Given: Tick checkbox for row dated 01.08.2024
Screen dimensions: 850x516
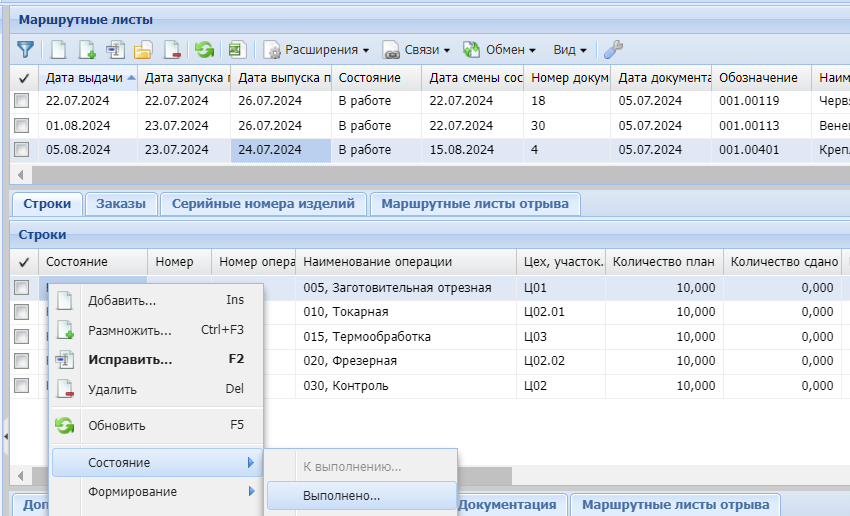Looking at the screenshot, I should tap(21, 125).
